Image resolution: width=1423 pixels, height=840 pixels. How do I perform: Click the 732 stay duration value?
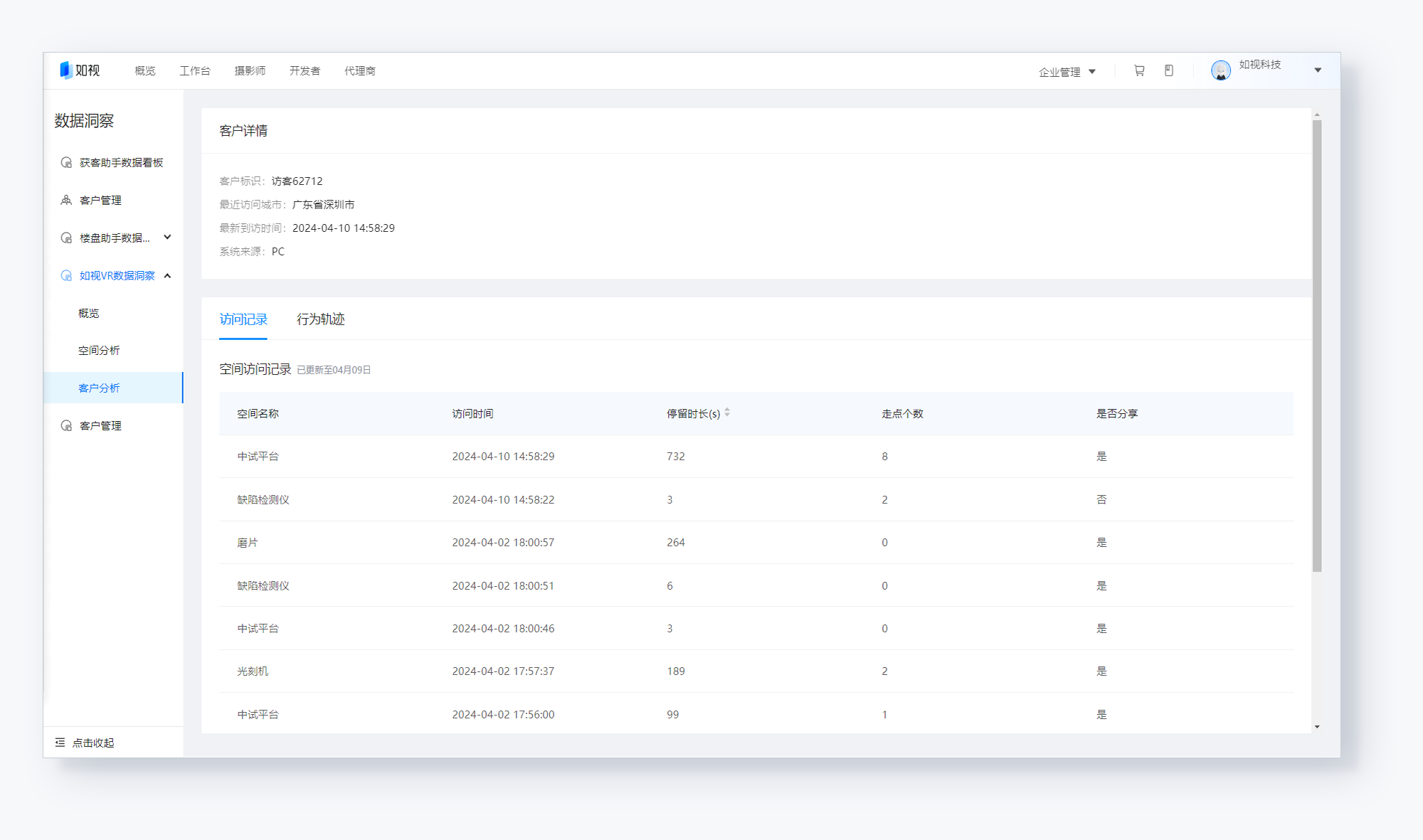tap(676, 456)
